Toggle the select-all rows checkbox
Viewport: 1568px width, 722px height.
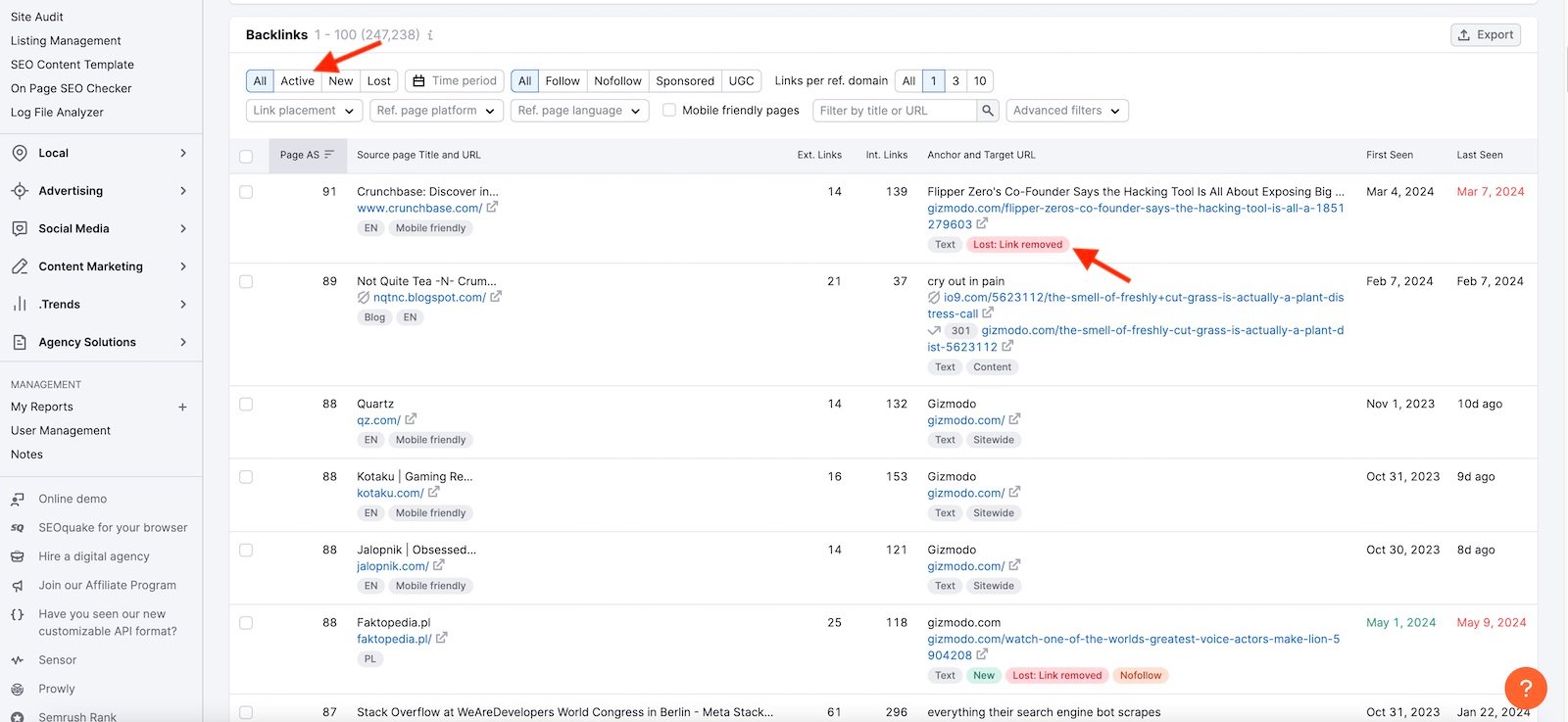click(x=246, y=156)
